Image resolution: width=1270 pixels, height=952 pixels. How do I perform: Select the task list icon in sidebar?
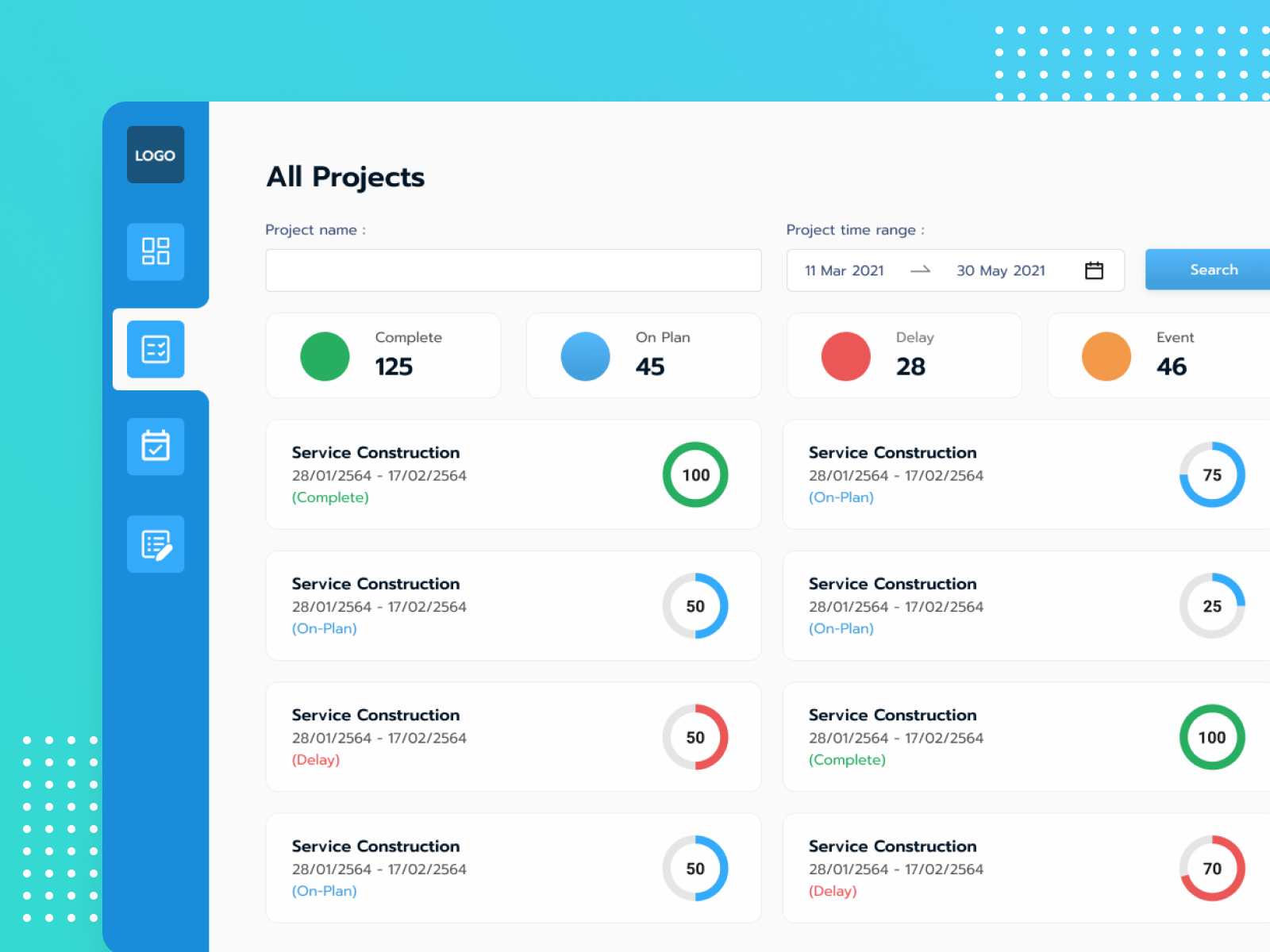[155, 349]
